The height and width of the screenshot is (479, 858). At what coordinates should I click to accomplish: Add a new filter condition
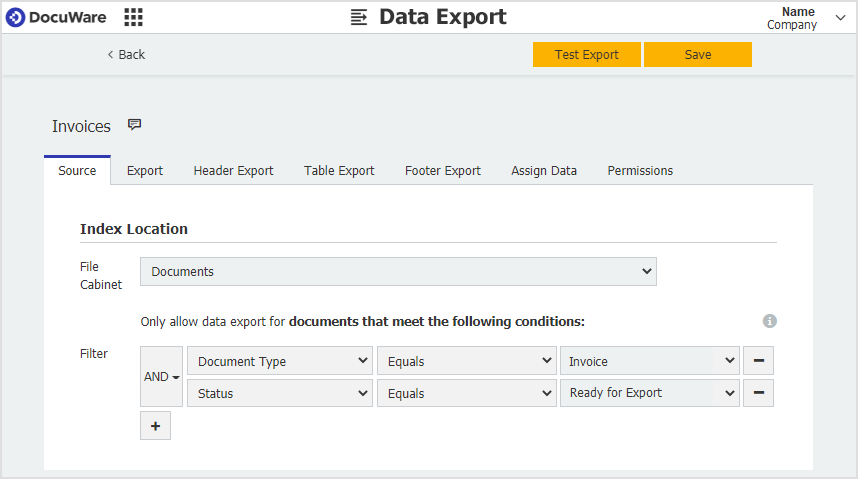[x=155, y=425]
